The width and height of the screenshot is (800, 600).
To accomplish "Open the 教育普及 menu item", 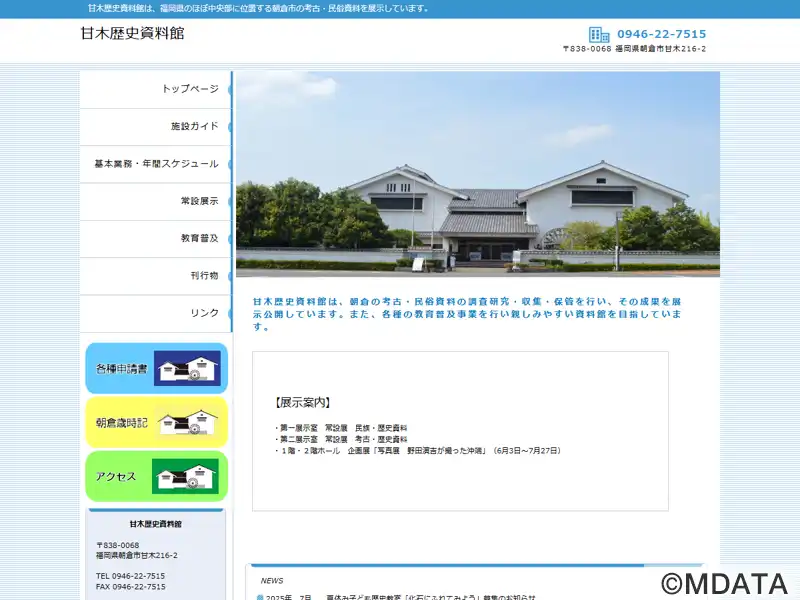I will point(156,238).
